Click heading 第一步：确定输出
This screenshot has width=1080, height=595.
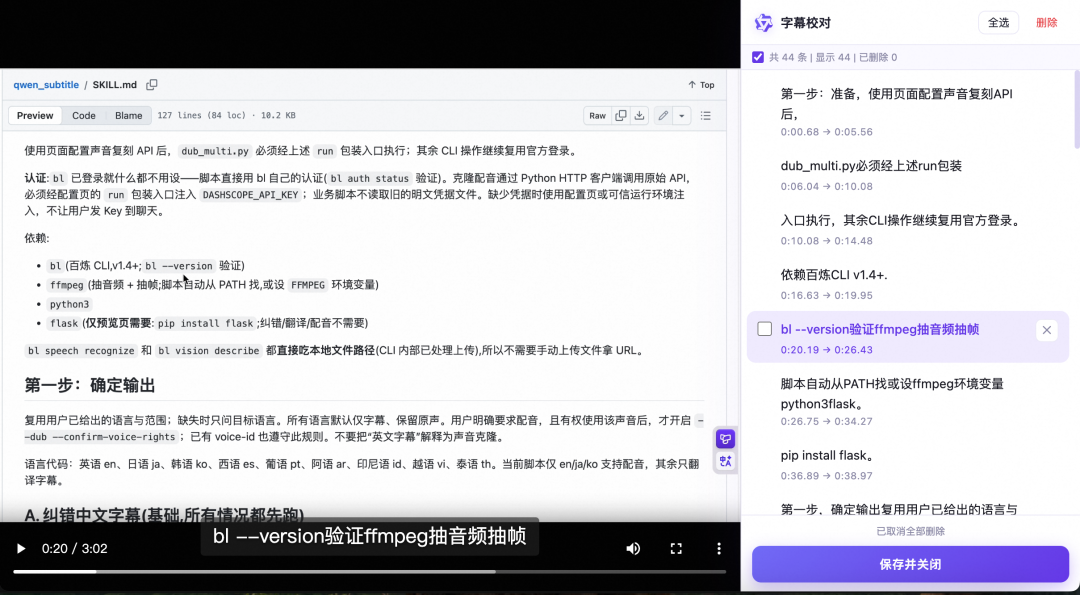90,385
